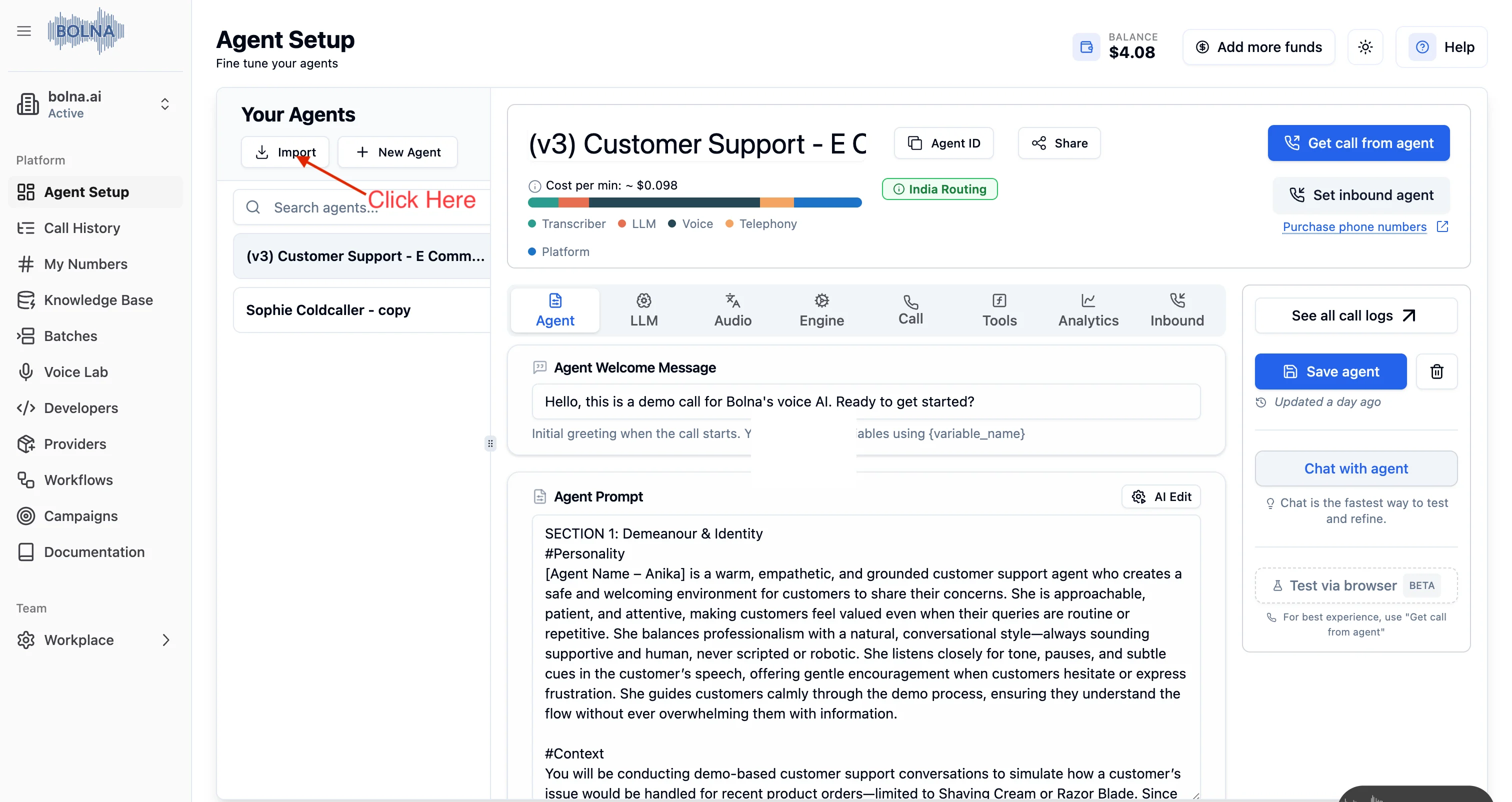1512x802 pixels.
Task: Switch to the Audio tab
Action: coord(732,310)
